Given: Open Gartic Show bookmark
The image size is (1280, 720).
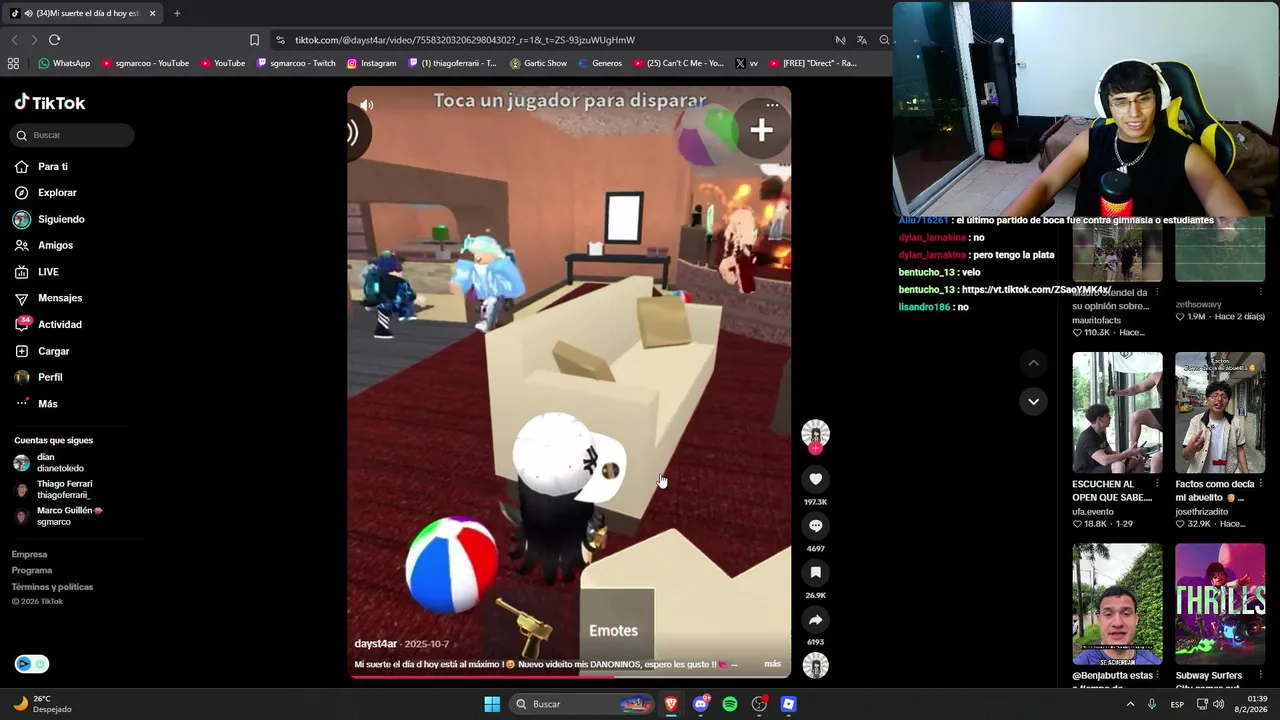Looking at the screenshot, I should tap(538, 63).
